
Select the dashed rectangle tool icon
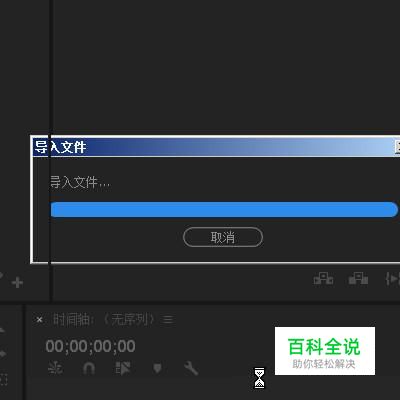click(3, 379)
